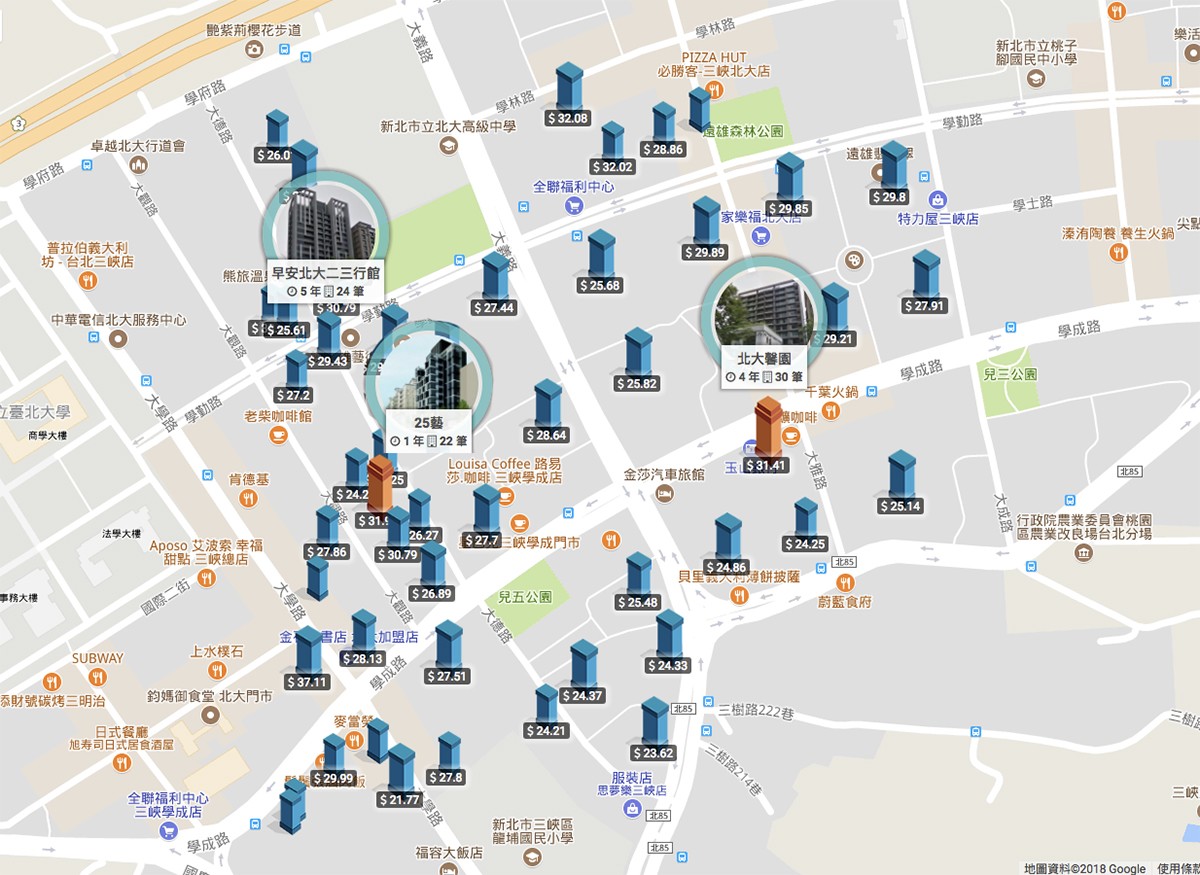1200x875 pixels.
Task: Select the $37.11 building marker
Action: [307, 659]
